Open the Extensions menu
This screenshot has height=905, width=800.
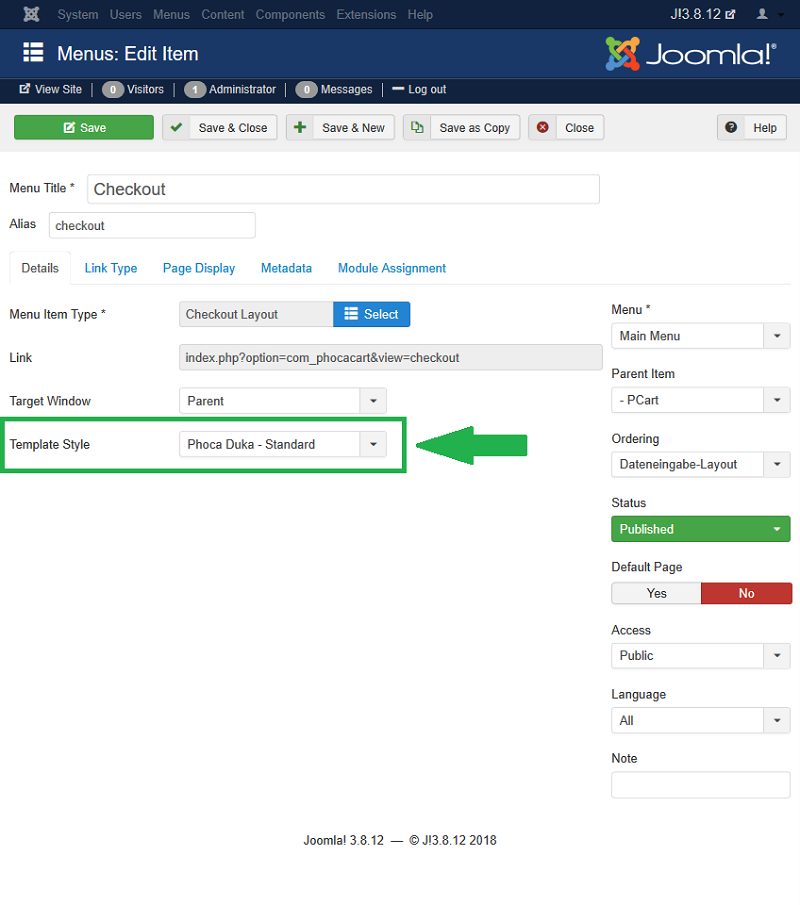[364, 14]
